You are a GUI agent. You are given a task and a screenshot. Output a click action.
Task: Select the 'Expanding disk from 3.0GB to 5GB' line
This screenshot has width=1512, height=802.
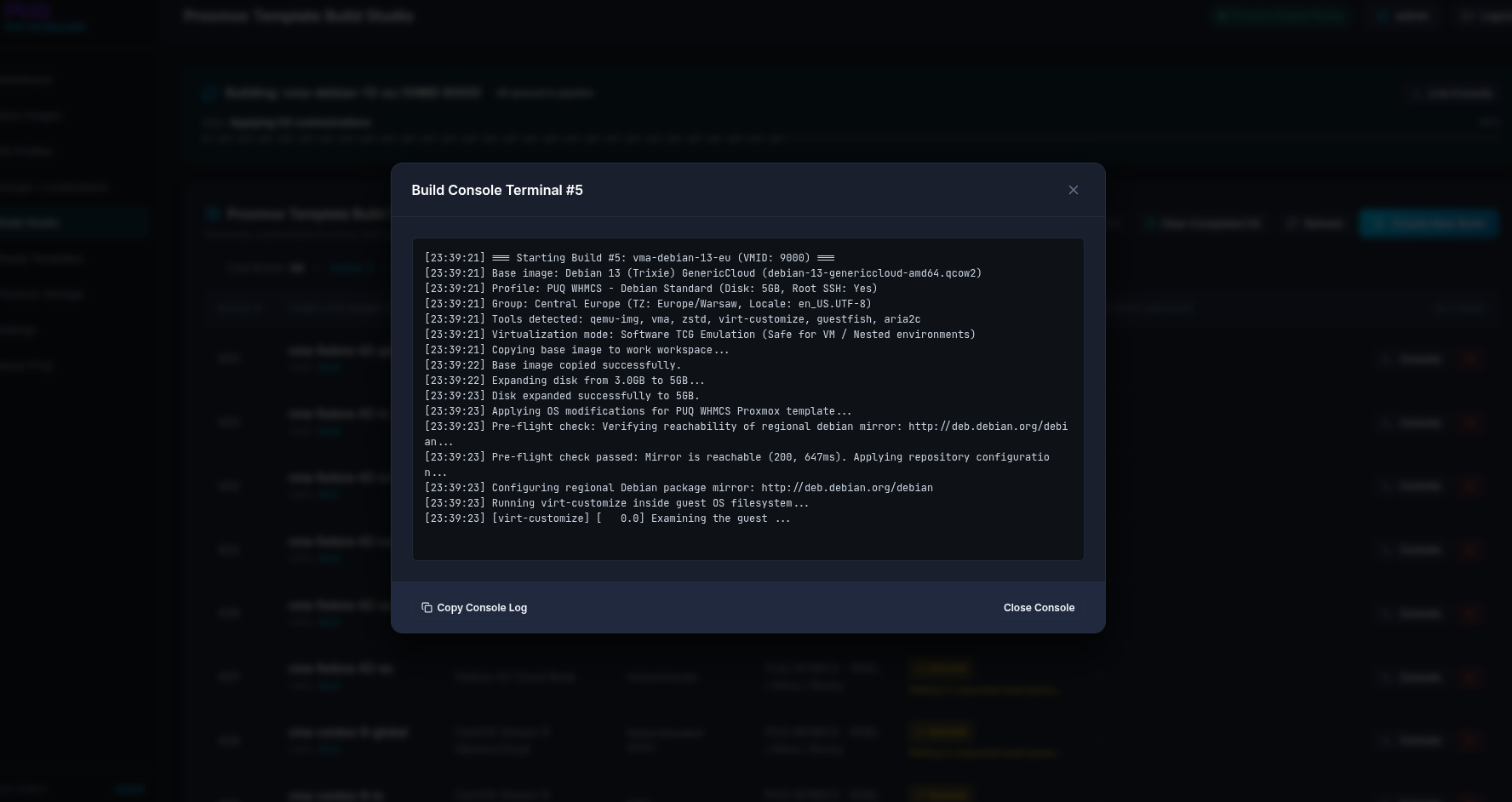coord(564,381)
